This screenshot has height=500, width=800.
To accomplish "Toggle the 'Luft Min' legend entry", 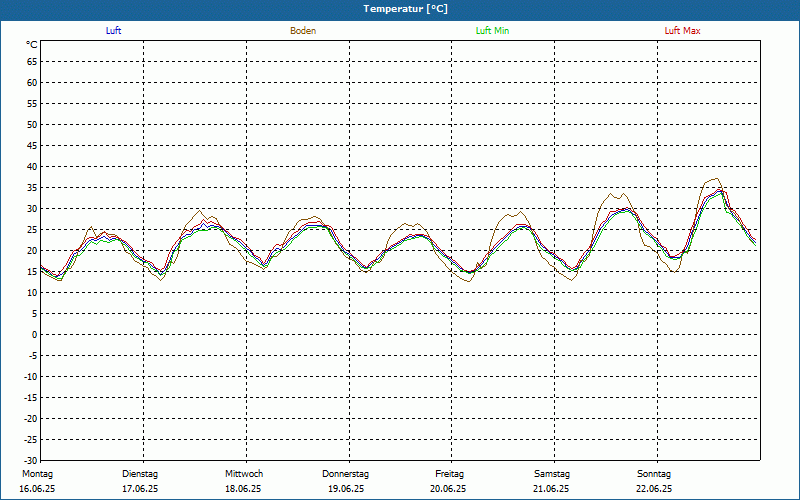I will click(x=492, y=31).
